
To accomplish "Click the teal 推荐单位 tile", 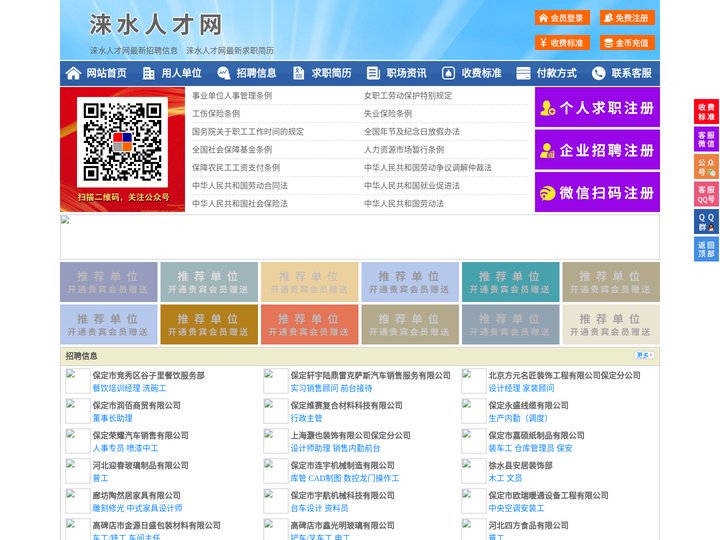I will pos(511,282).
